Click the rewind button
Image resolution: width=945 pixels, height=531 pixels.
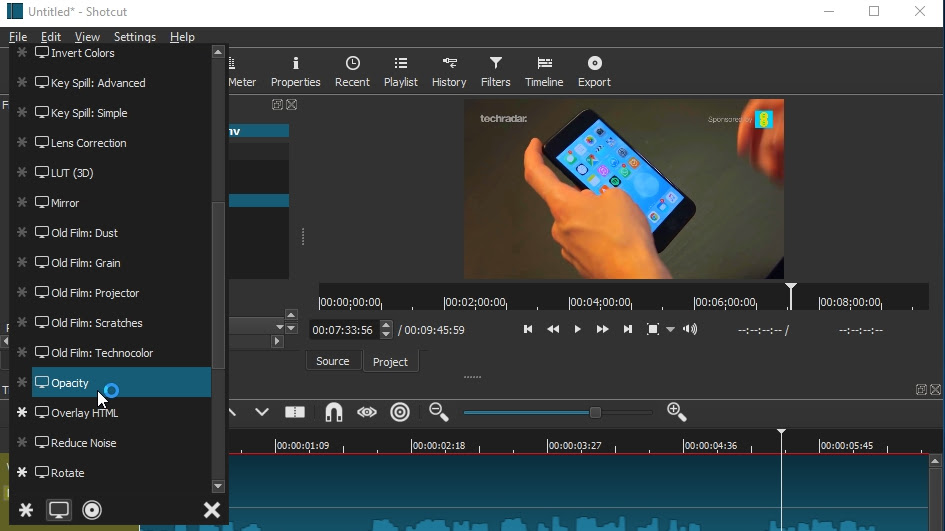coord(553,329)
